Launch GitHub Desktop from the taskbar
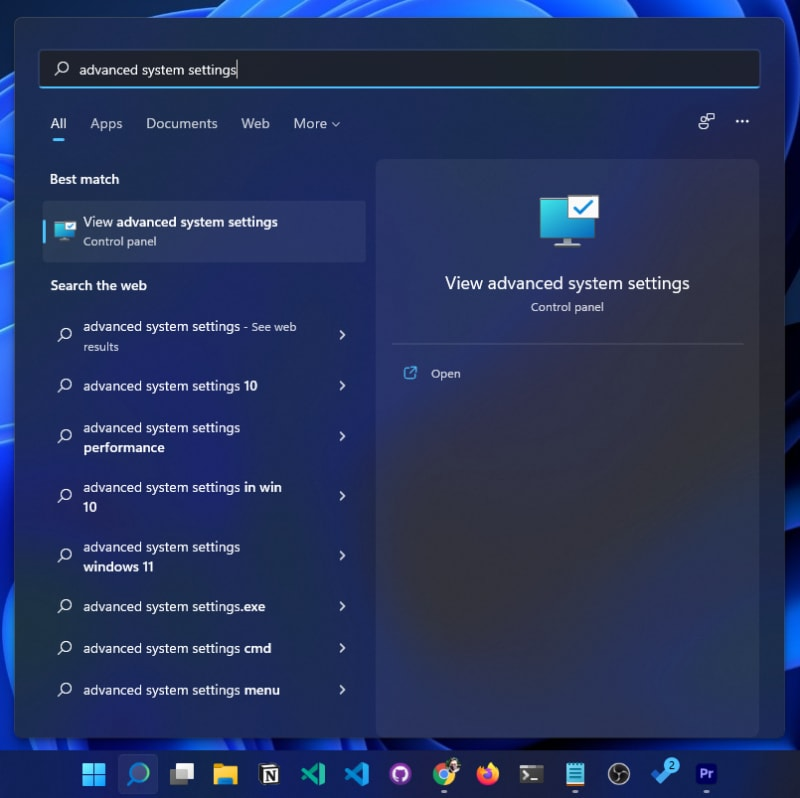This screenshot has height=798, width=800. (401, 774)
